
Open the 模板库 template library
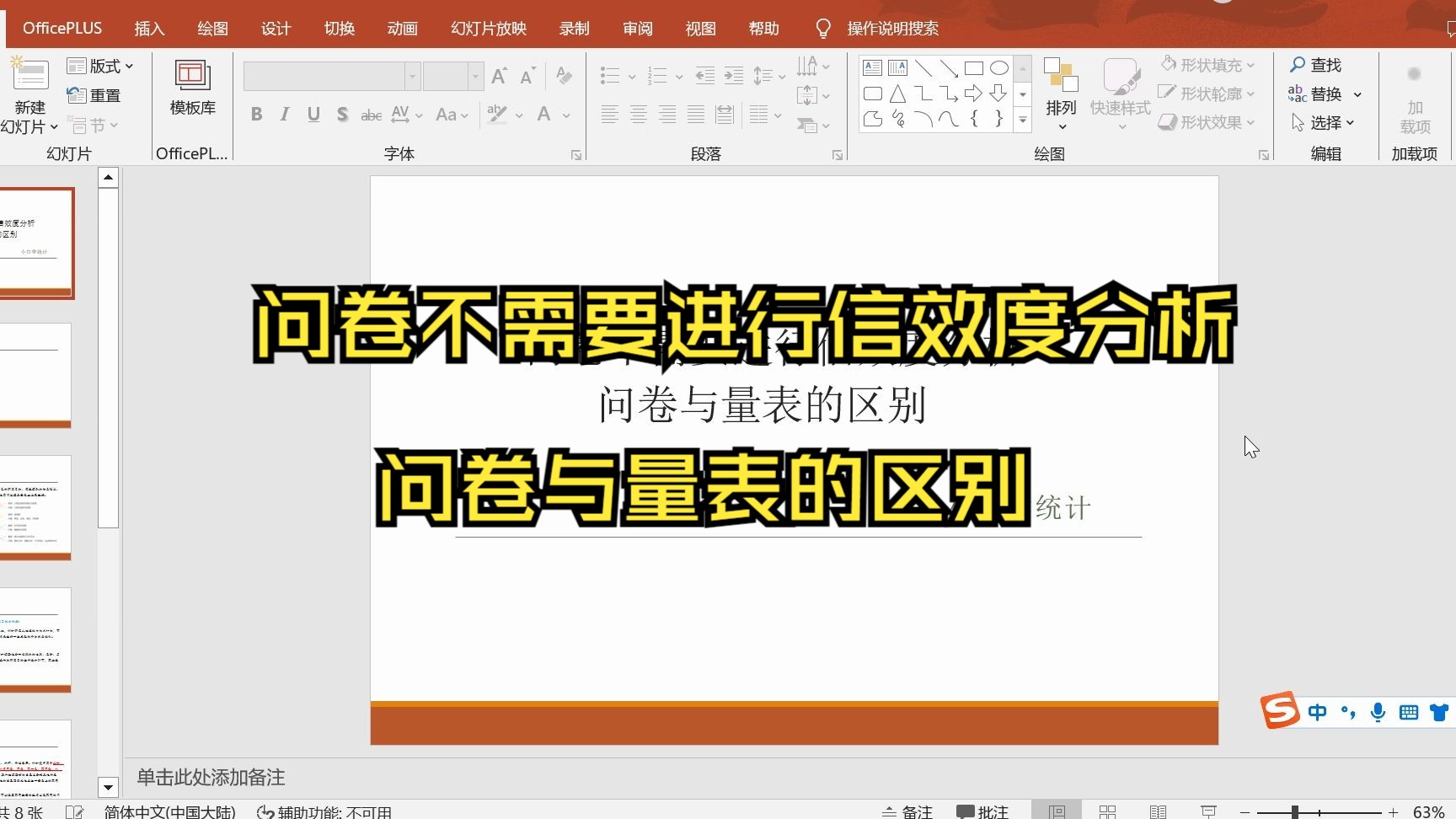(x=193, y=88)
